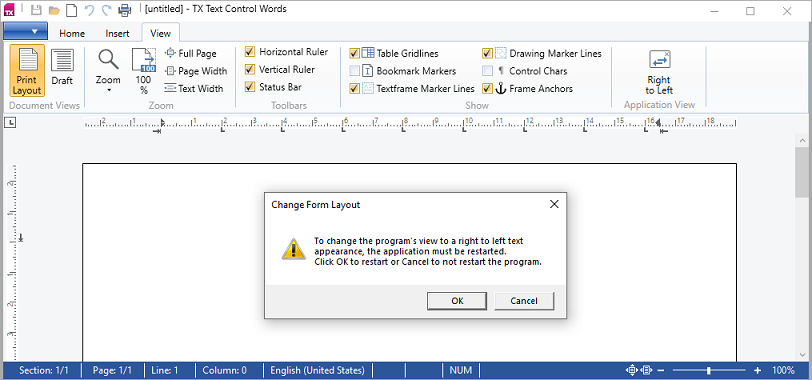
Task: Open the blue application menu dropdown
Action: coord(26,31)
